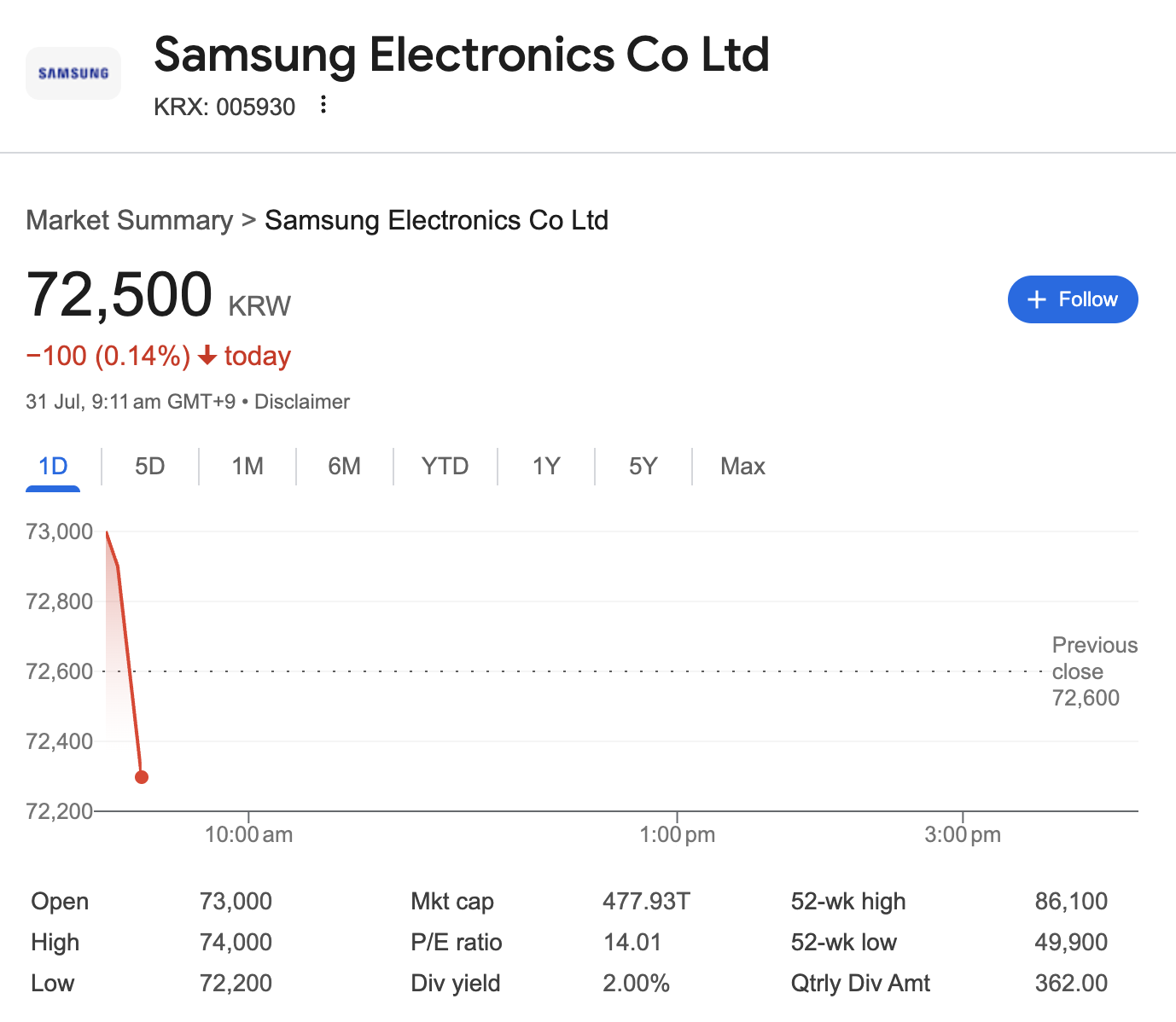The height and width of the screenshot is (1022, 1176).
Task: Switch chart to the 1Y range
Action: click(546, 467)
